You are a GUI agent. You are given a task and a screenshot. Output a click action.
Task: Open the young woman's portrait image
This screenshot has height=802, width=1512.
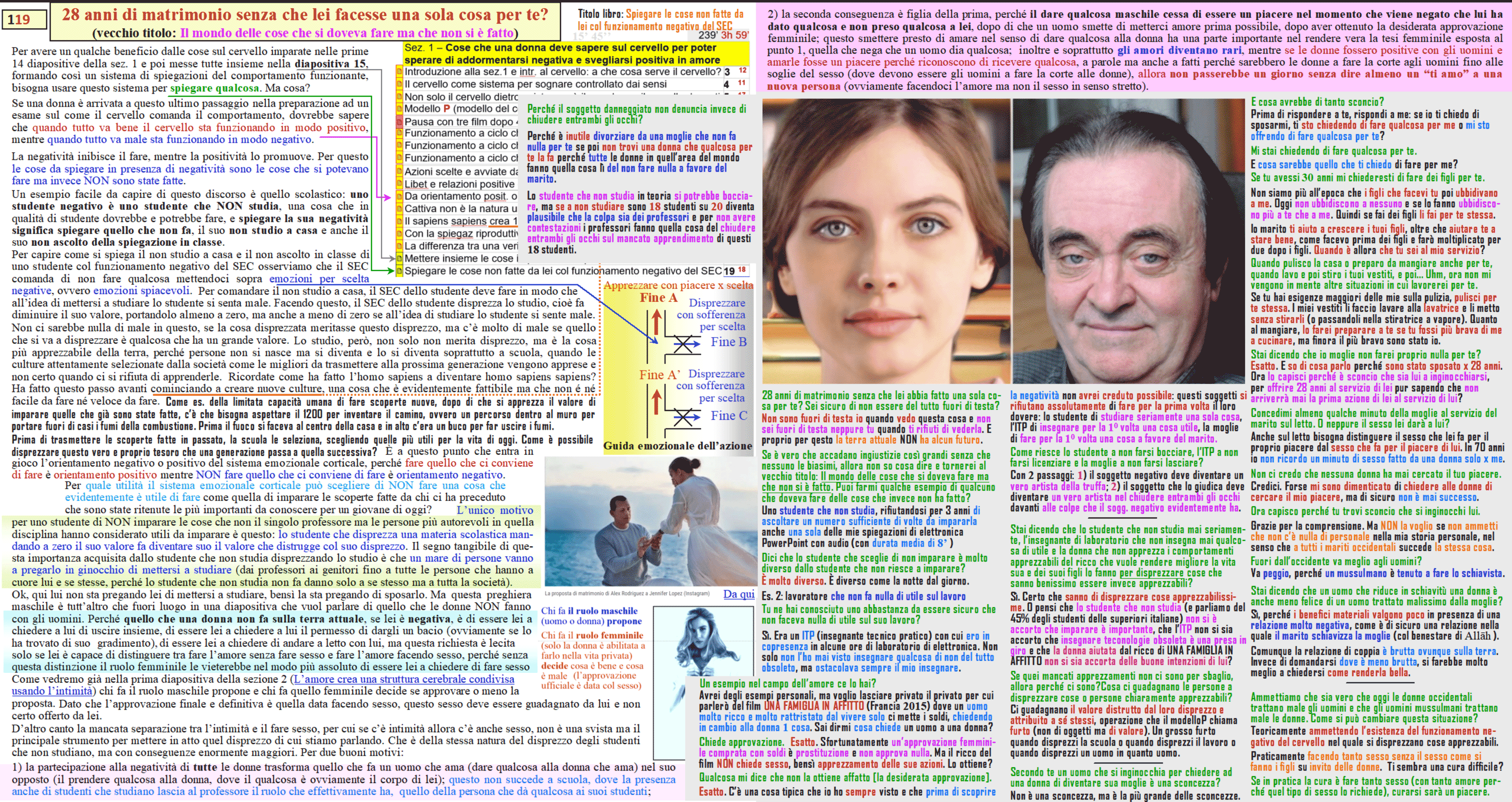886,241
